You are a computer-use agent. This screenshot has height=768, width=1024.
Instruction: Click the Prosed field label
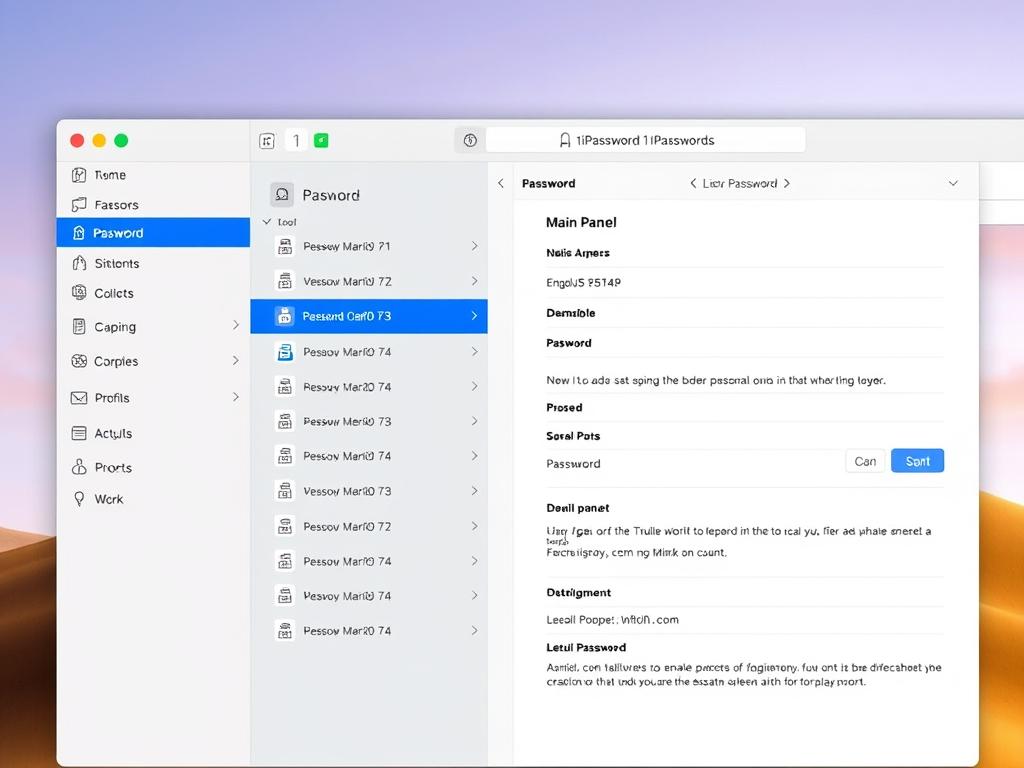[564, 408]
